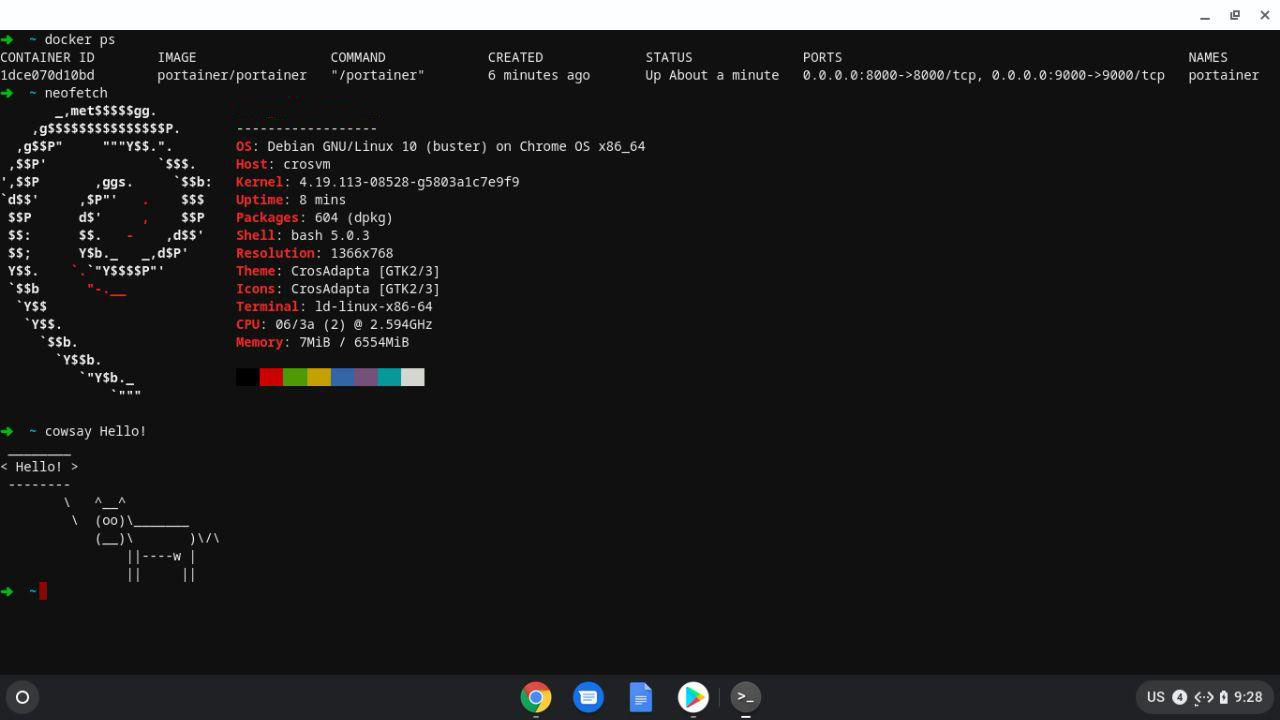Open the Play Store shelf icon
Viewport: 1280px width, 720px height.
point(693,697)
